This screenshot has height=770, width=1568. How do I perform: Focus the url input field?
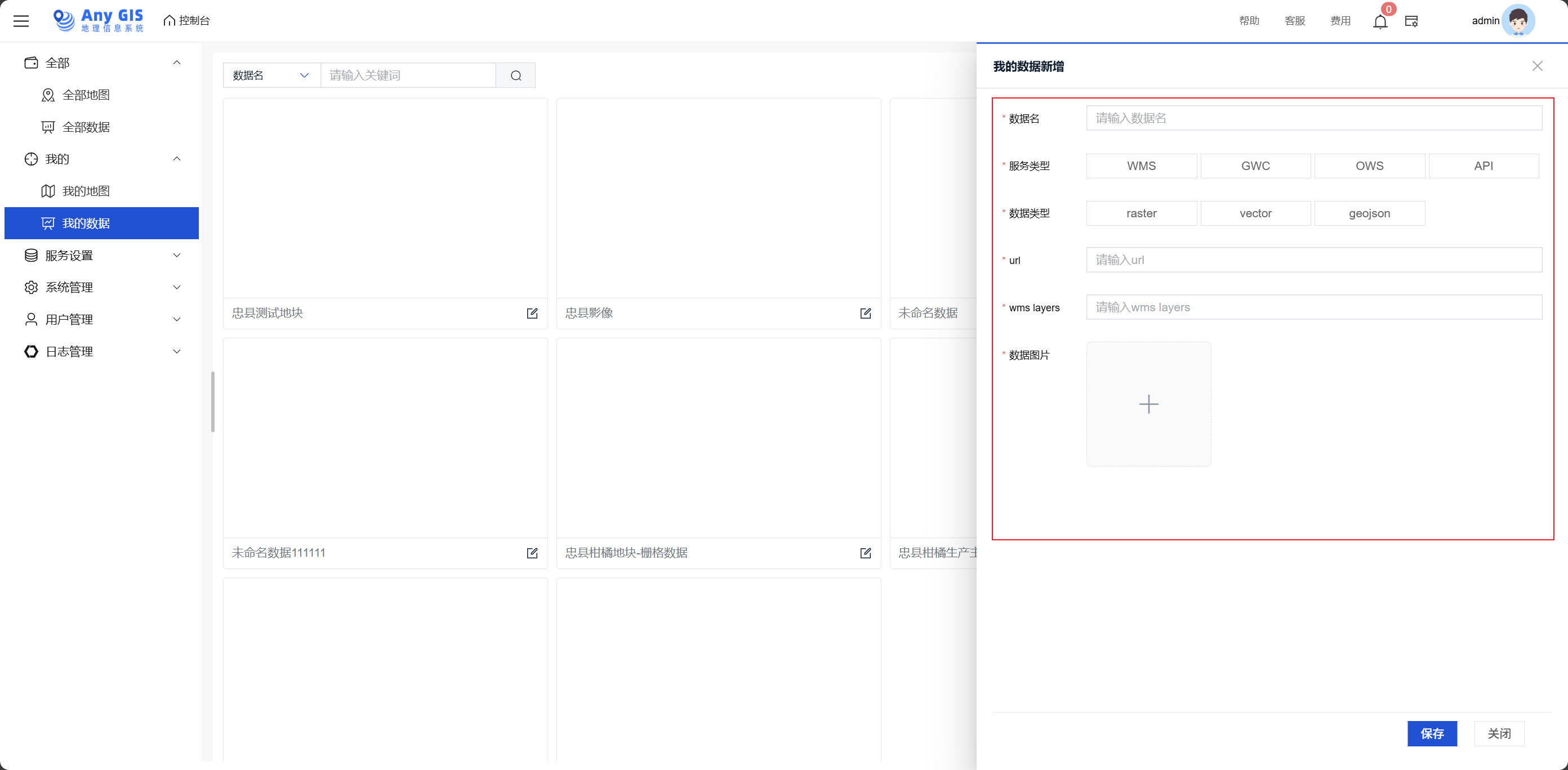click(x=1313, y=260)
